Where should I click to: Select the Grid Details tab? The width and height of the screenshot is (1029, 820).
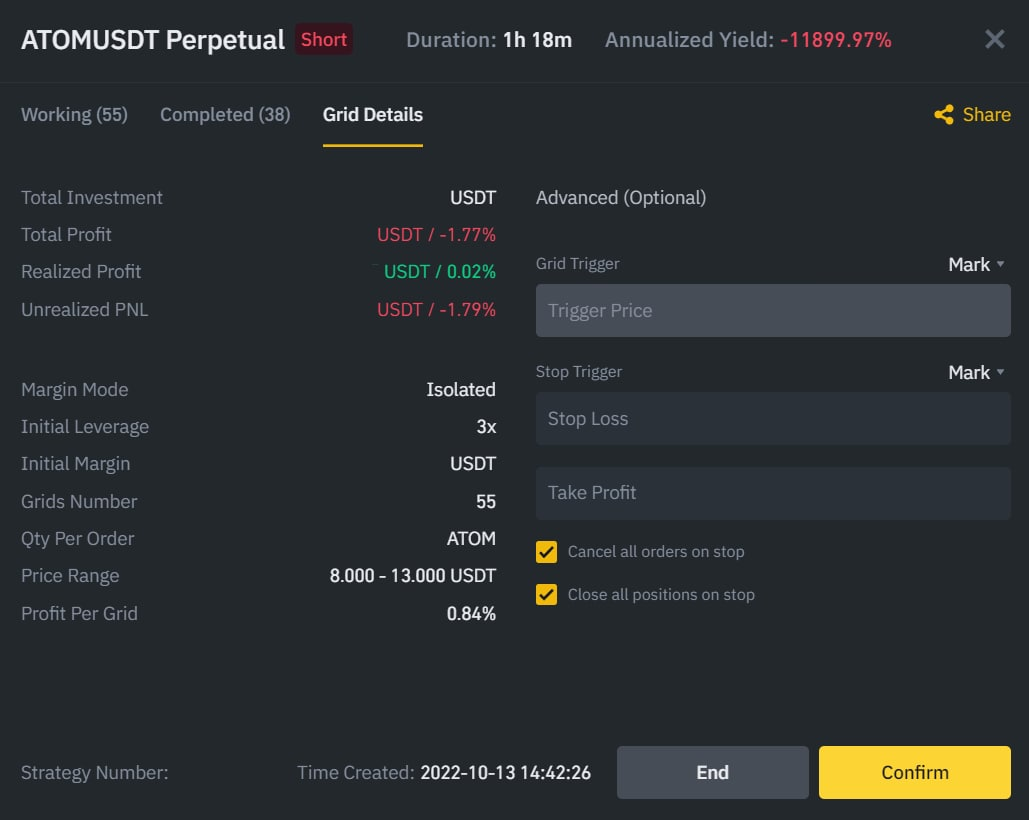coord(373,115)
